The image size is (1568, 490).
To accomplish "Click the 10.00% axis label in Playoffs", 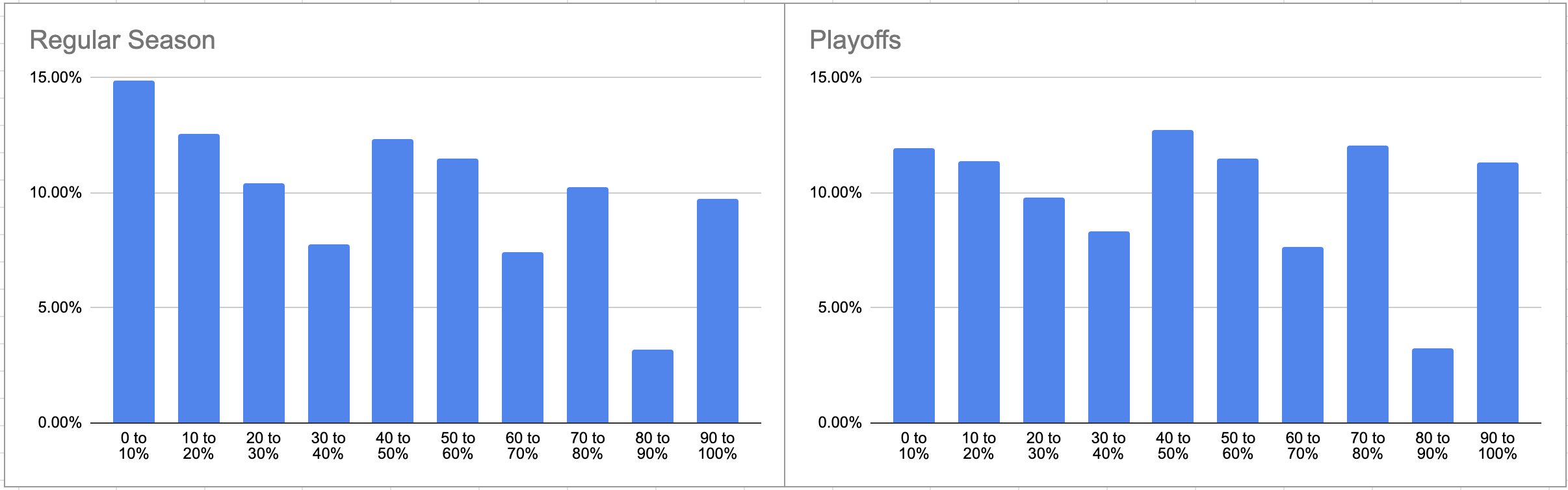I will [x=836, y=193].
